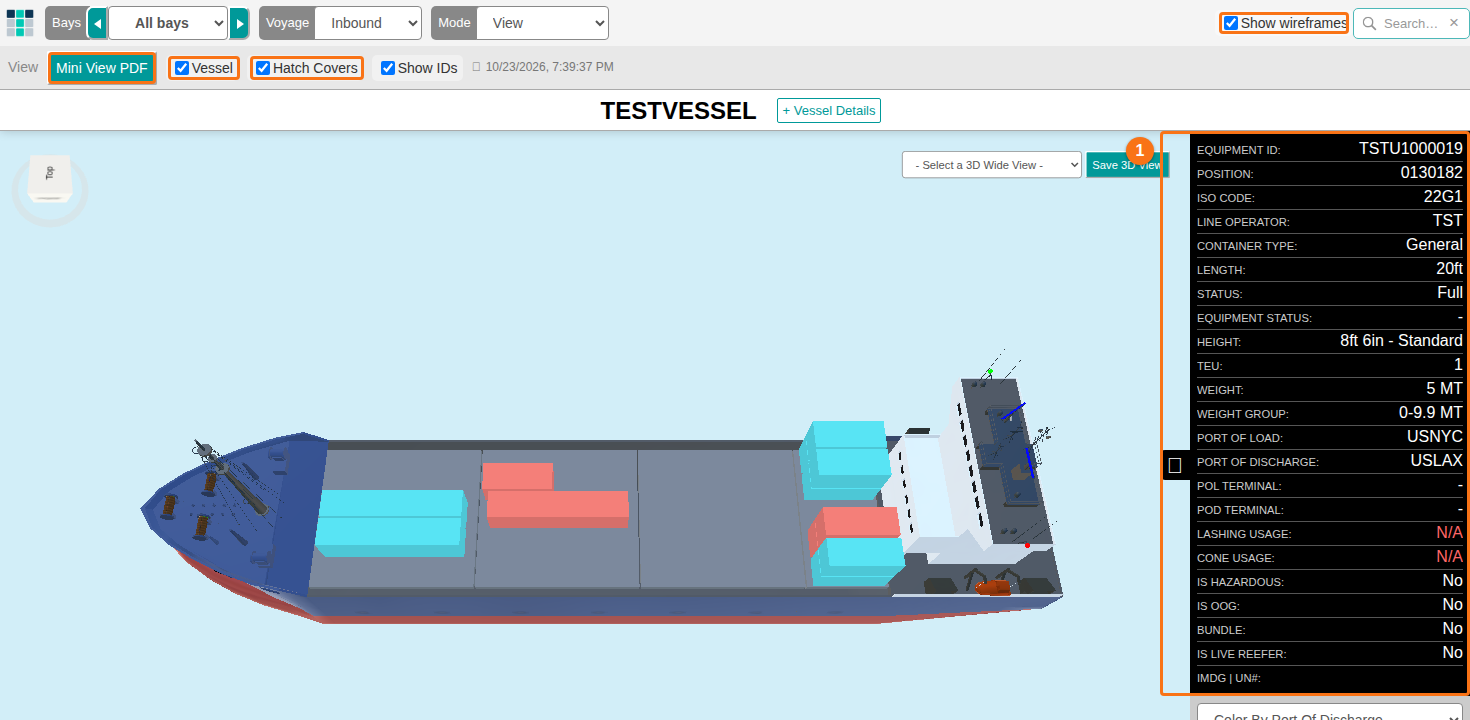Uncheck the Vessel checkbox
1470x720 pixels.
point(182,68)
